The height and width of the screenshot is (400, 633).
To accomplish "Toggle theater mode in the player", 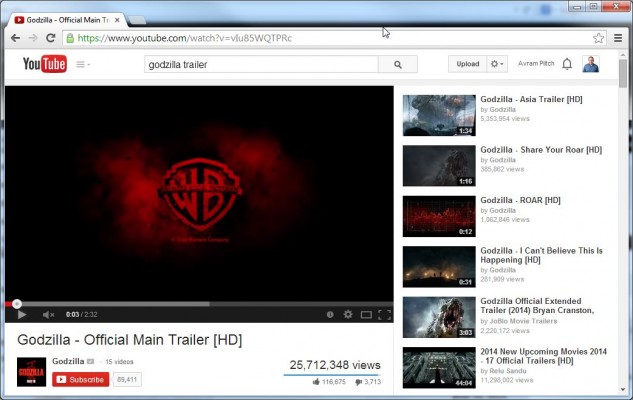I will 366,315.
